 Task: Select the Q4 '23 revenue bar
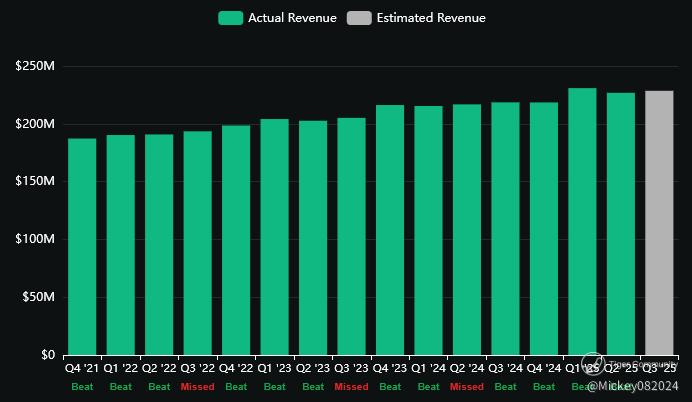coord(390,230)
